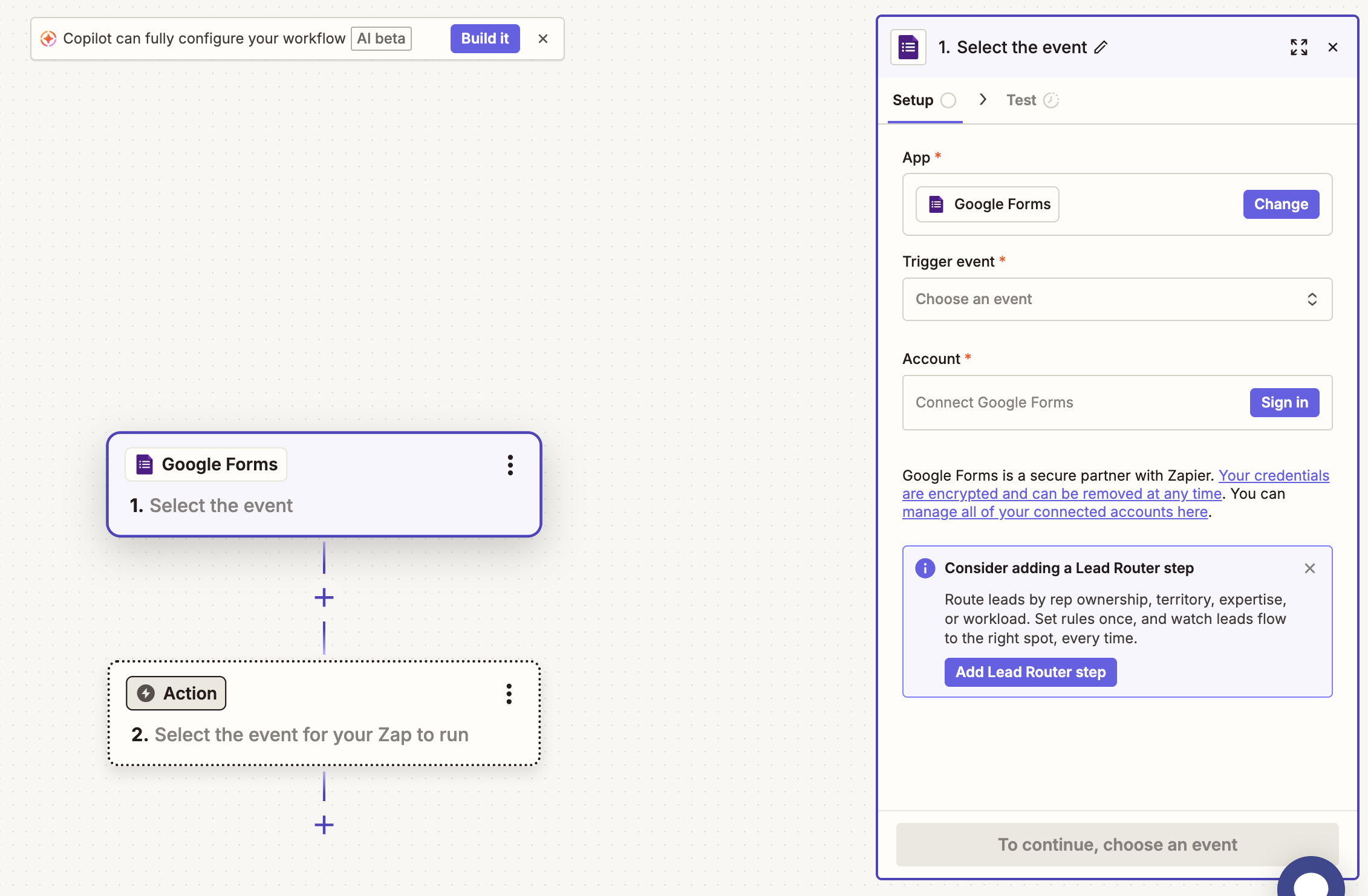Click Add Lead Router step button

coord(1030,672)
